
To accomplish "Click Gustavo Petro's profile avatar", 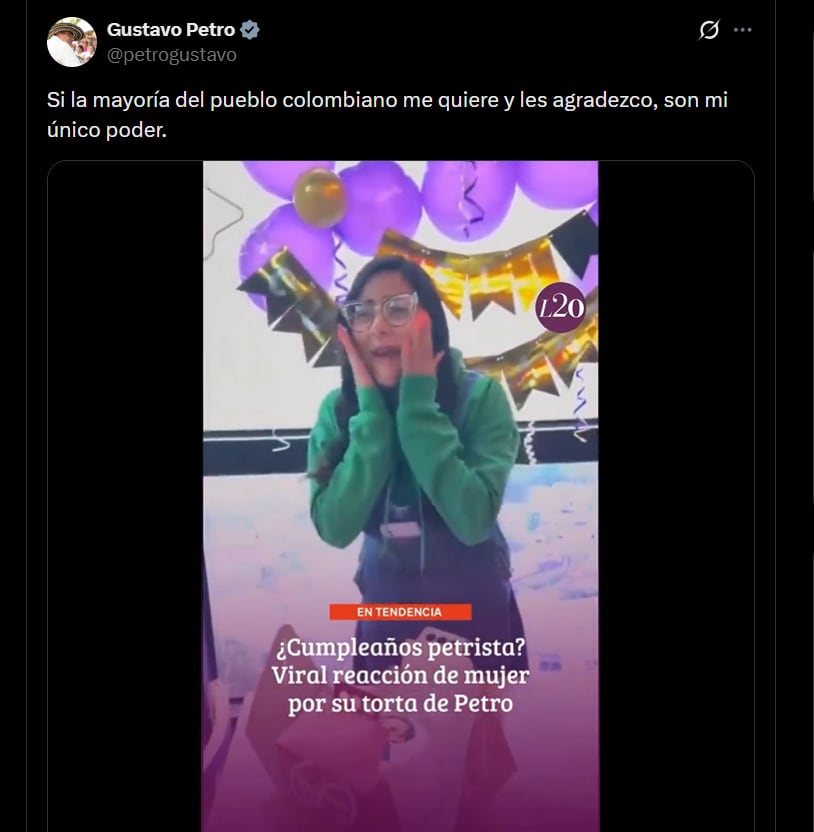I will click(72, 42).
